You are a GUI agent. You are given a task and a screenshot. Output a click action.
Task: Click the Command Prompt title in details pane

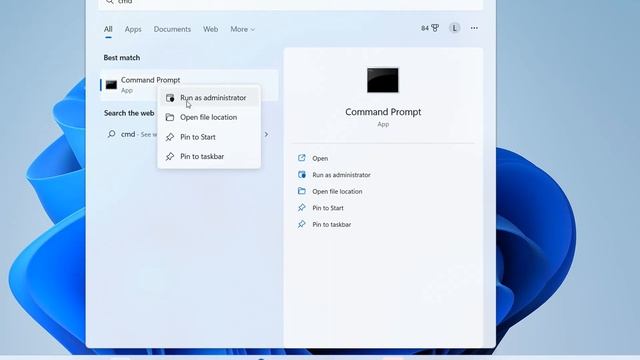pyautogui.click(x=383, y=112)
